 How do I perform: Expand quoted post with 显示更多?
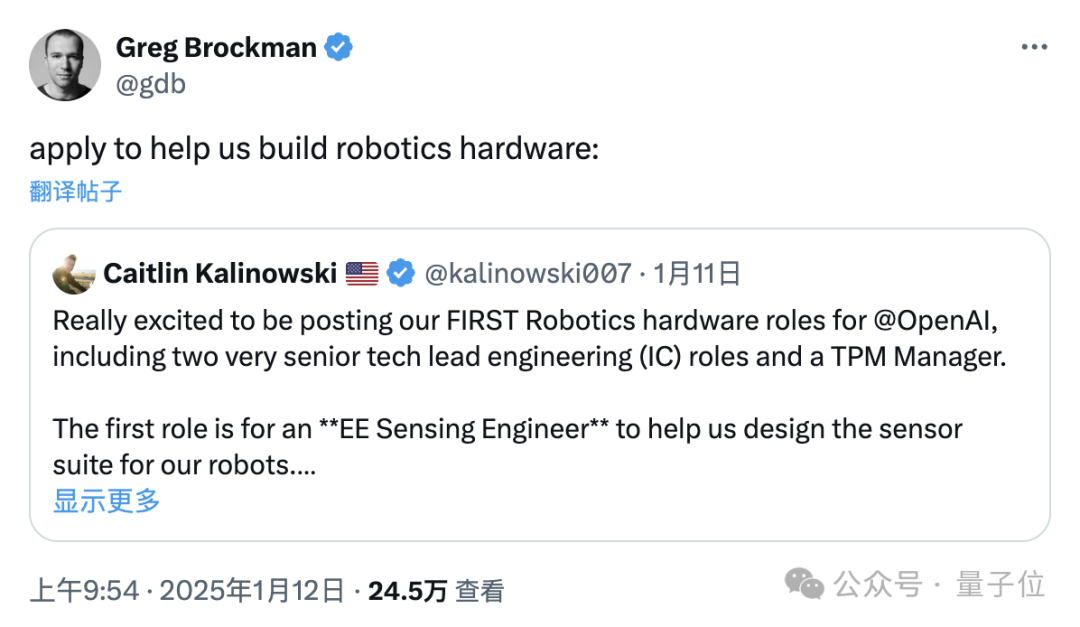[106, 501]
